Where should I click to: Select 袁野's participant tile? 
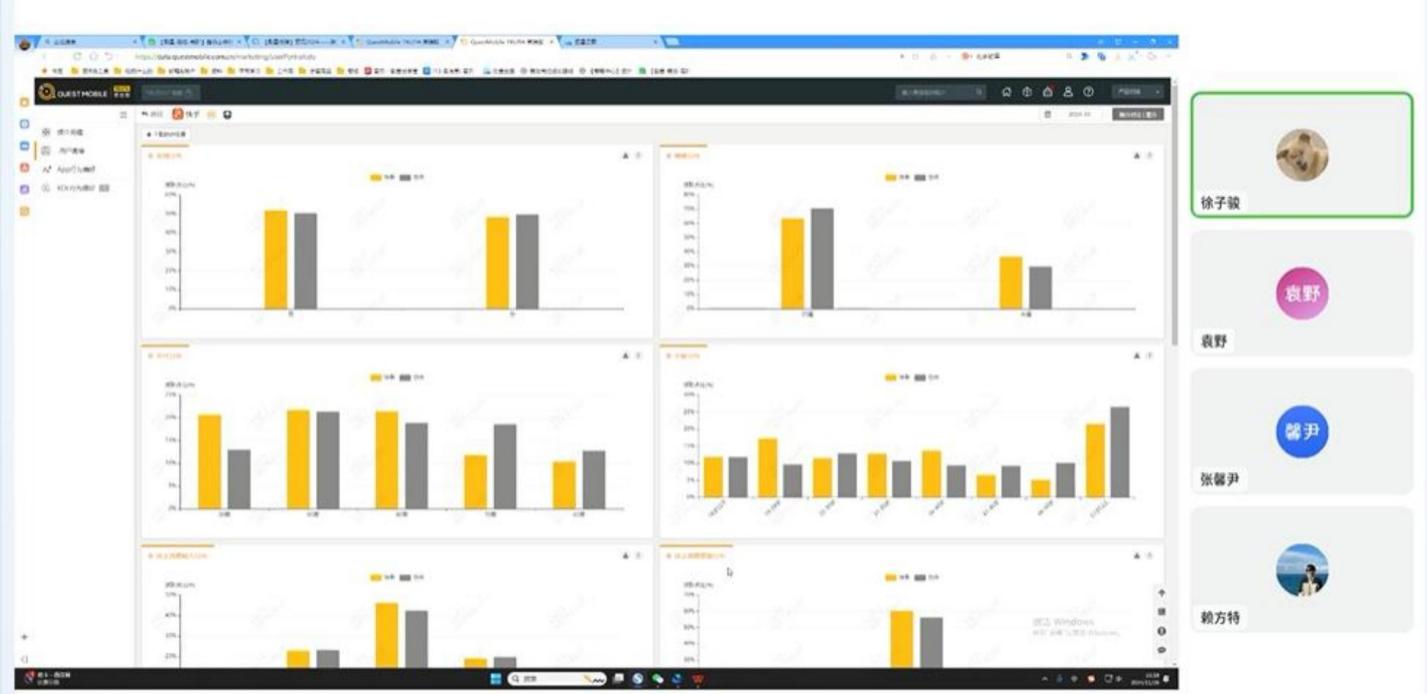click(x=1301, y=293)
